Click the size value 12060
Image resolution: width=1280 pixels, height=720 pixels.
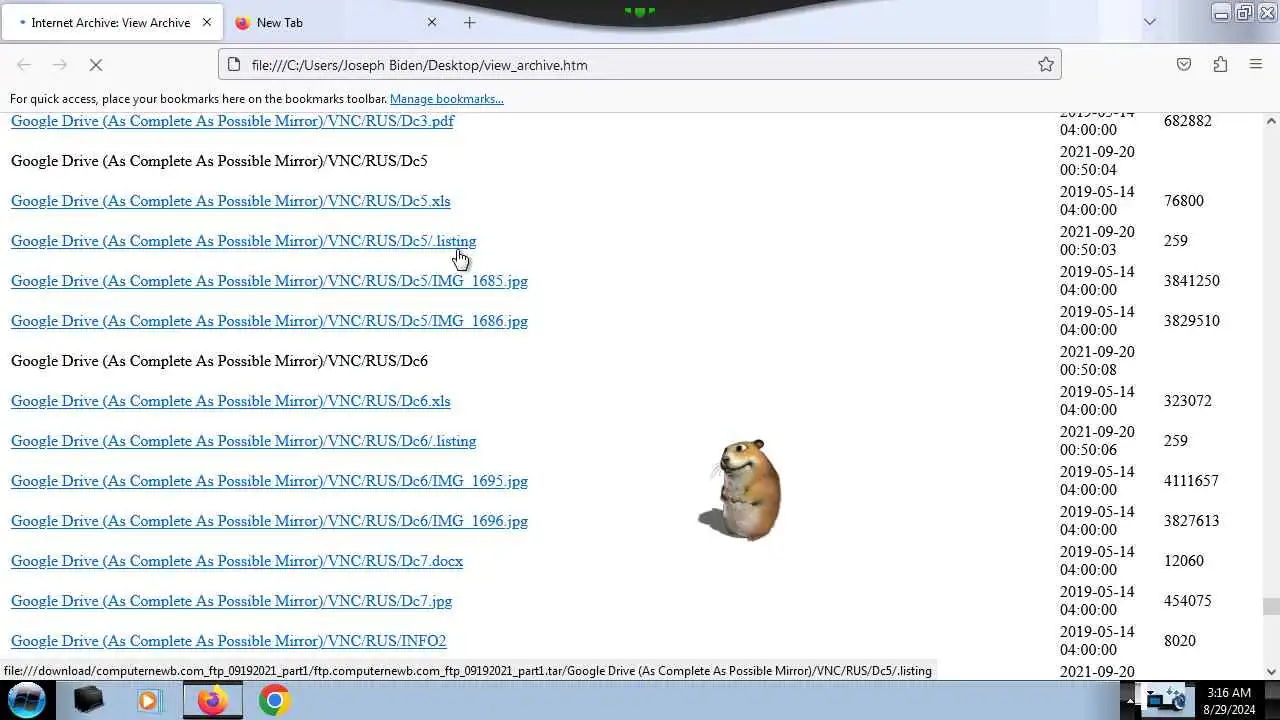pos(1184,561)
